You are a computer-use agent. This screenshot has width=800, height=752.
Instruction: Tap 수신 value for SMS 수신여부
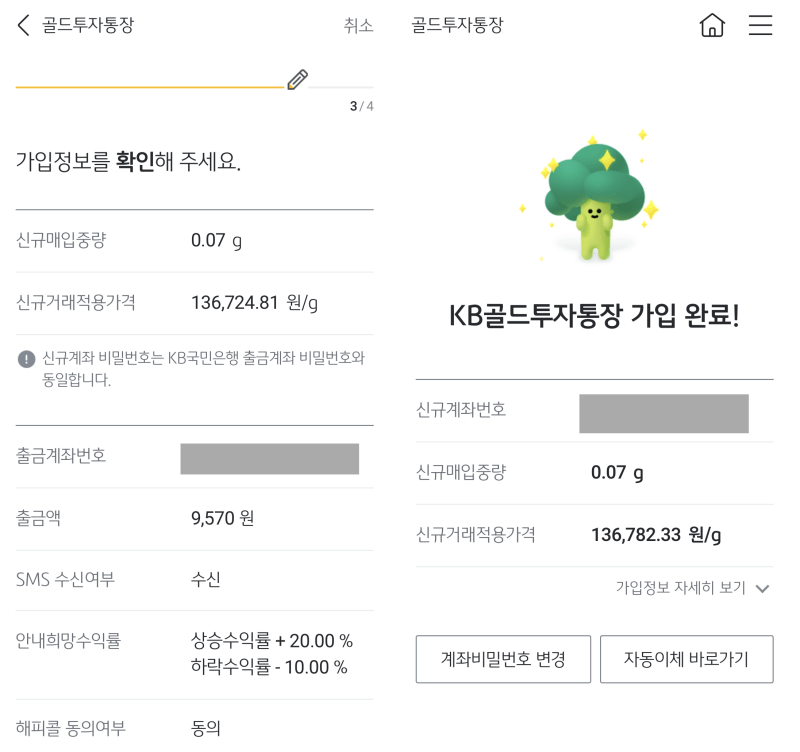click(205, 580)
